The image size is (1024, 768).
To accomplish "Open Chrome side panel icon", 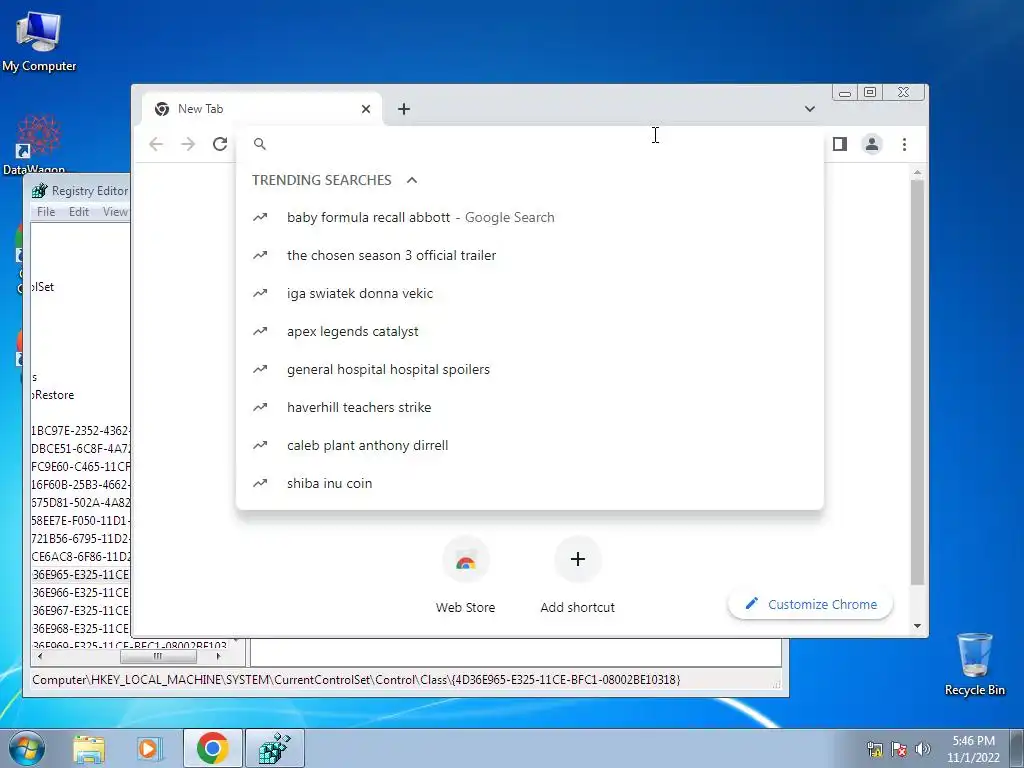I will coord(840,144).
